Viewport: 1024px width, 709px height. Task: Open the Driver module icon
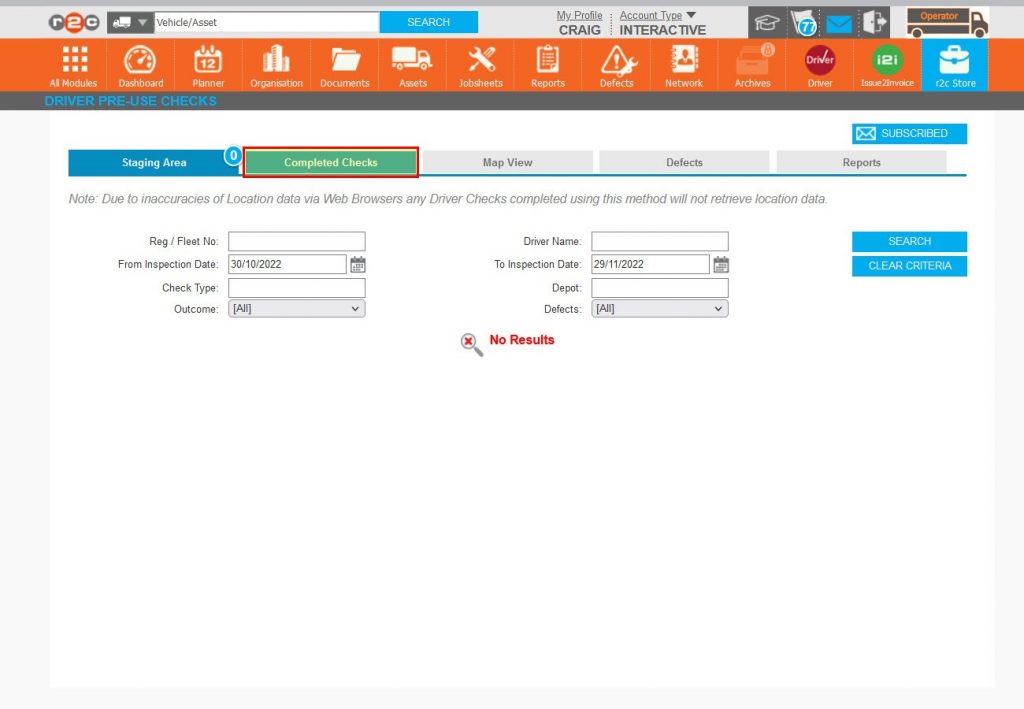[x=819, y=64]
